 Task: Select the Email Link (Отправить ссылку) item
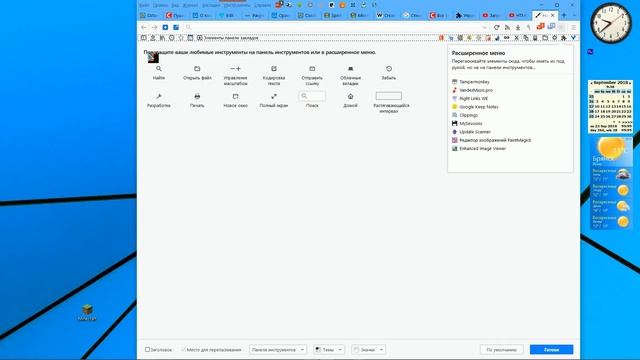click(x=312, y=75)
